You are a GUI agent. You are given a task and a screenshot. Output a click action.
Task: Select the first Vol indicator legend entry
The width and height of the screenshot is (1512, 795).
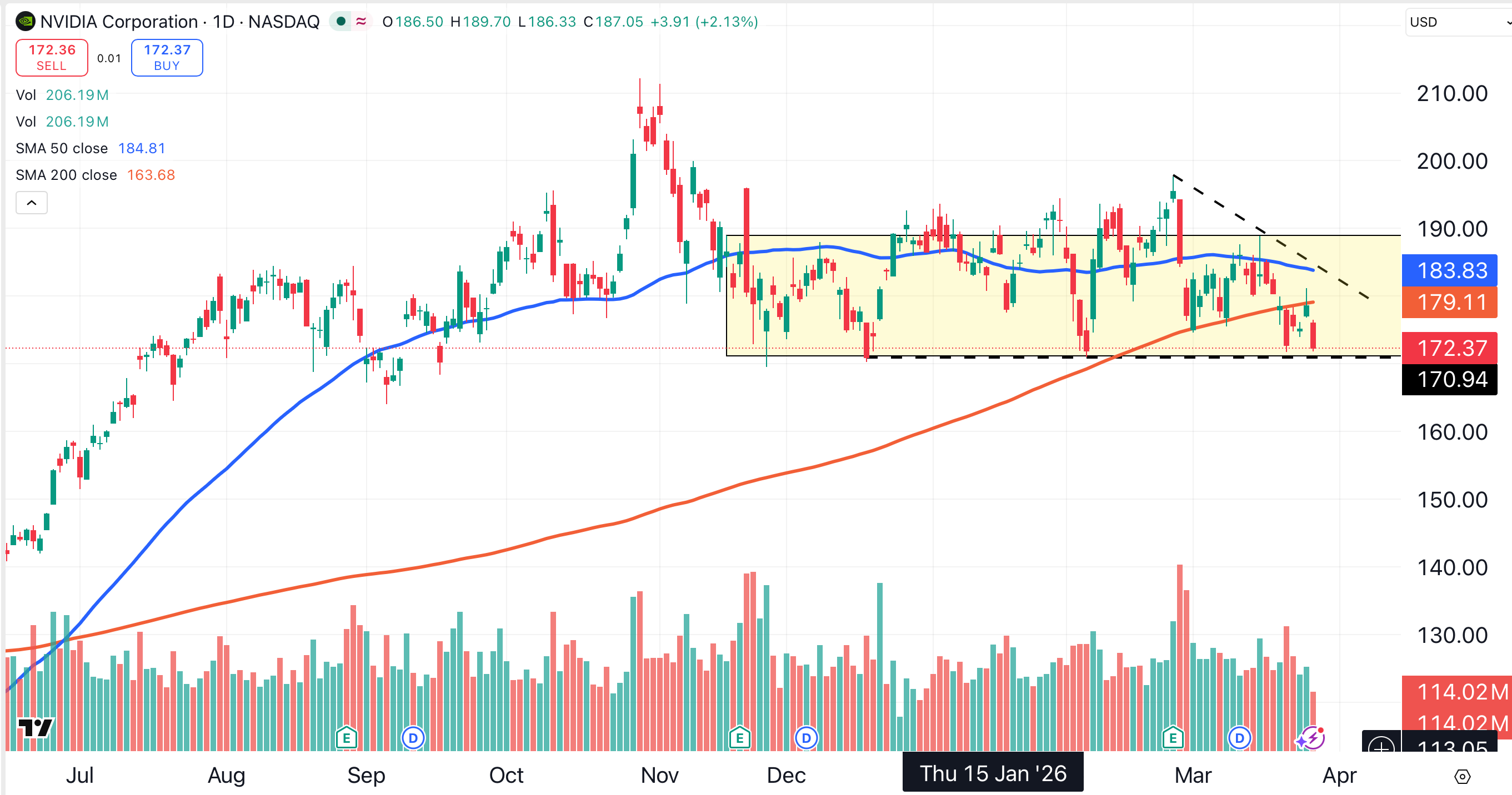pos(26,95)
